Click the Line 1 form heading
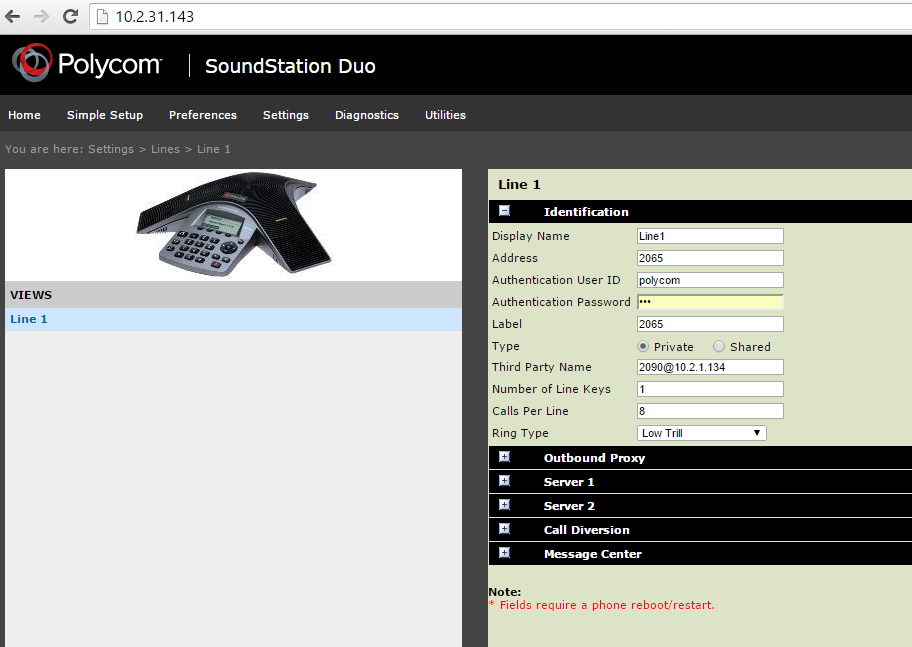Image resolution: width=912 pixels, height=647 pixels. [519, 184]
